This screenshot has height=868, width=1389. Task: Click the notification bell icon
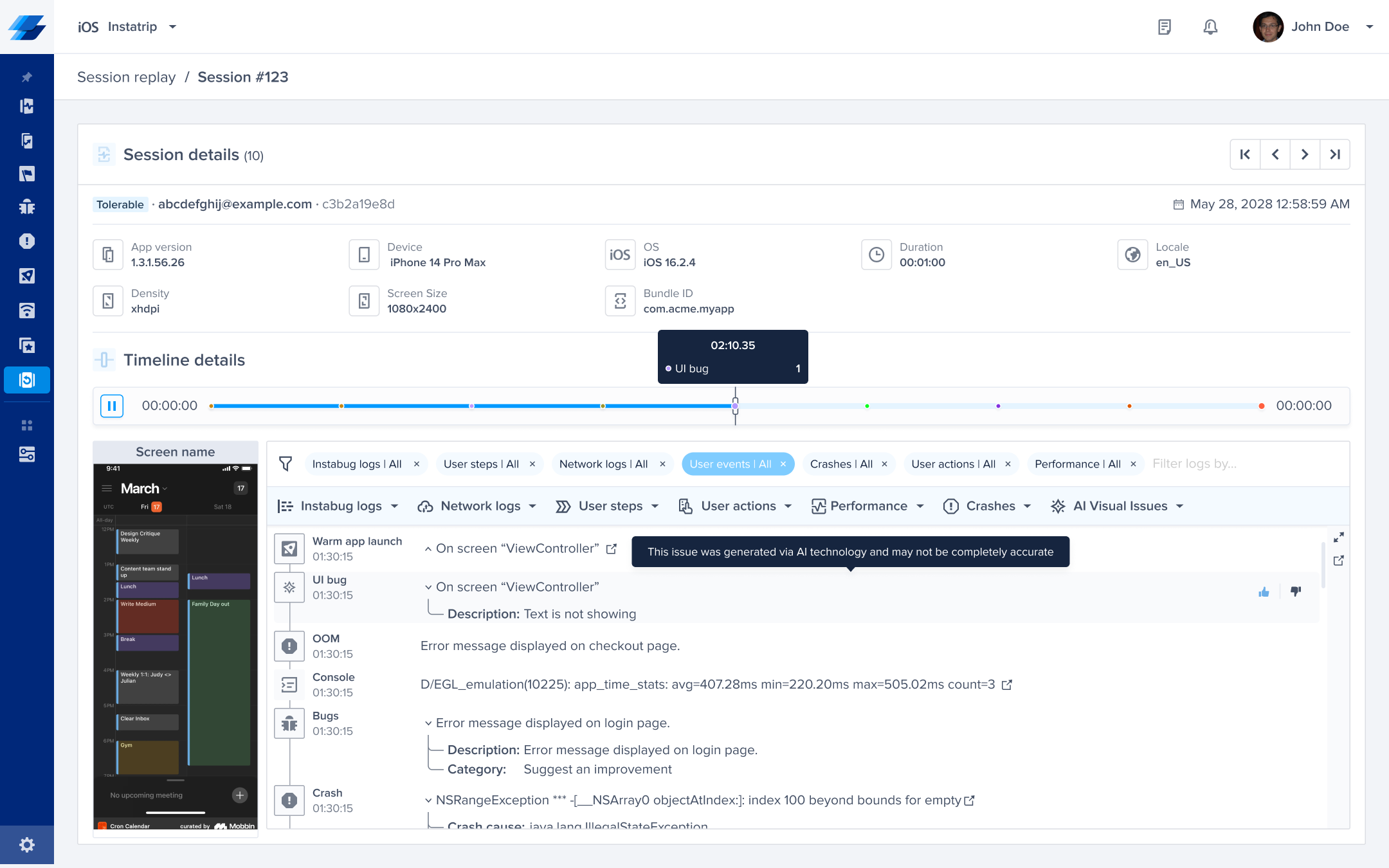tap(1210, 27)
